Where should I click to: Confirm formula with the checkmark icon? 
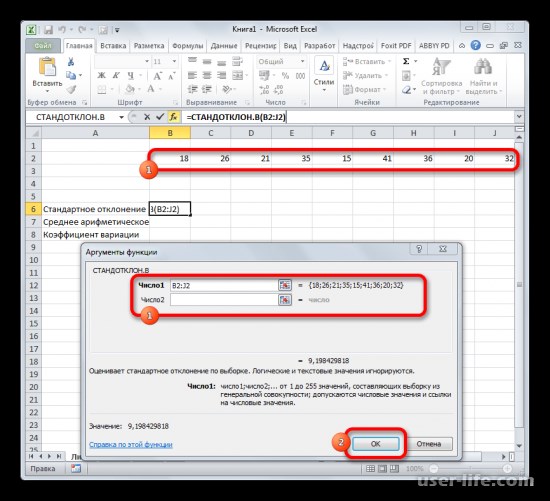pyautogui.click(x=160, y=117)
